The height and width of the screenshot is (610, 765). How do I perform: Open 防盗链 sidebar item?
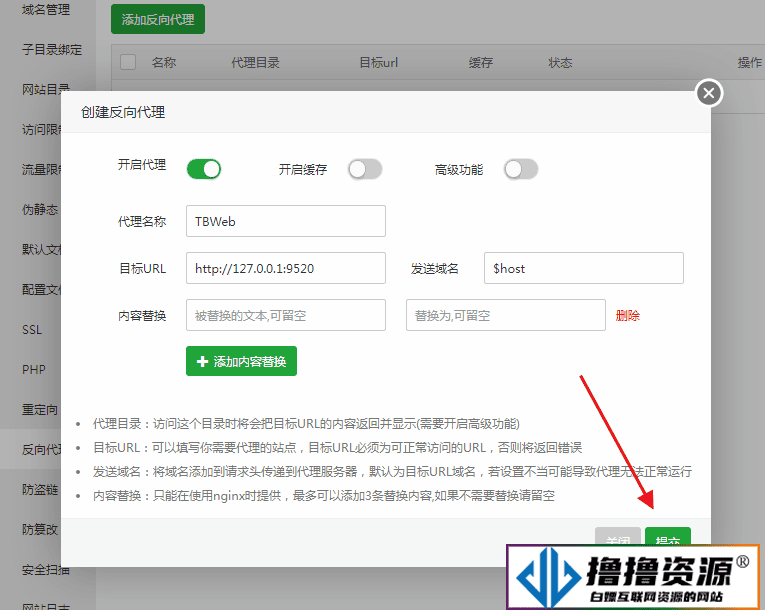pos(40,489)
